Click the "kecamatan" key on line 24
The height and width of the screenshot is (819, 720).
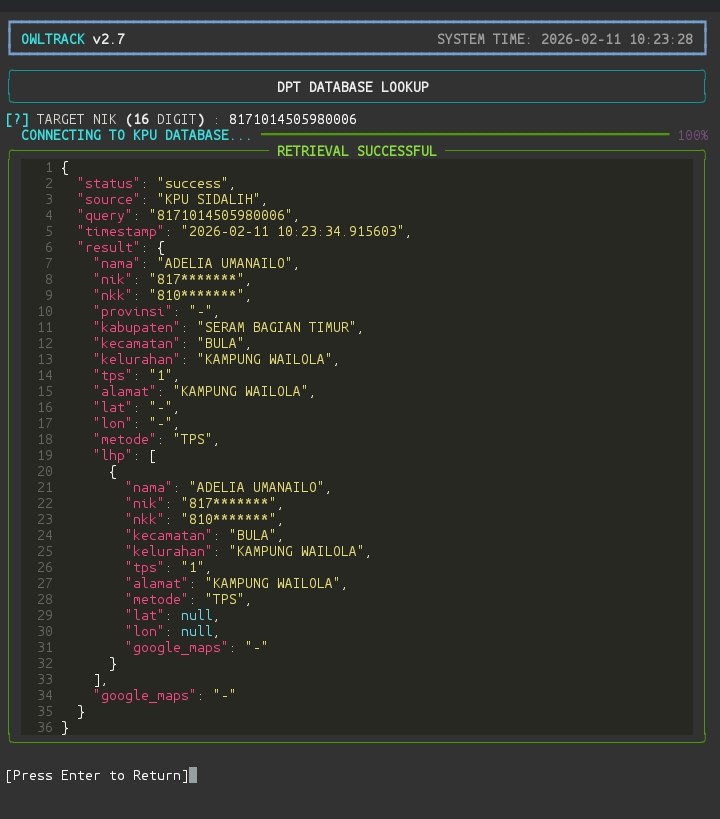pos(169,535)
